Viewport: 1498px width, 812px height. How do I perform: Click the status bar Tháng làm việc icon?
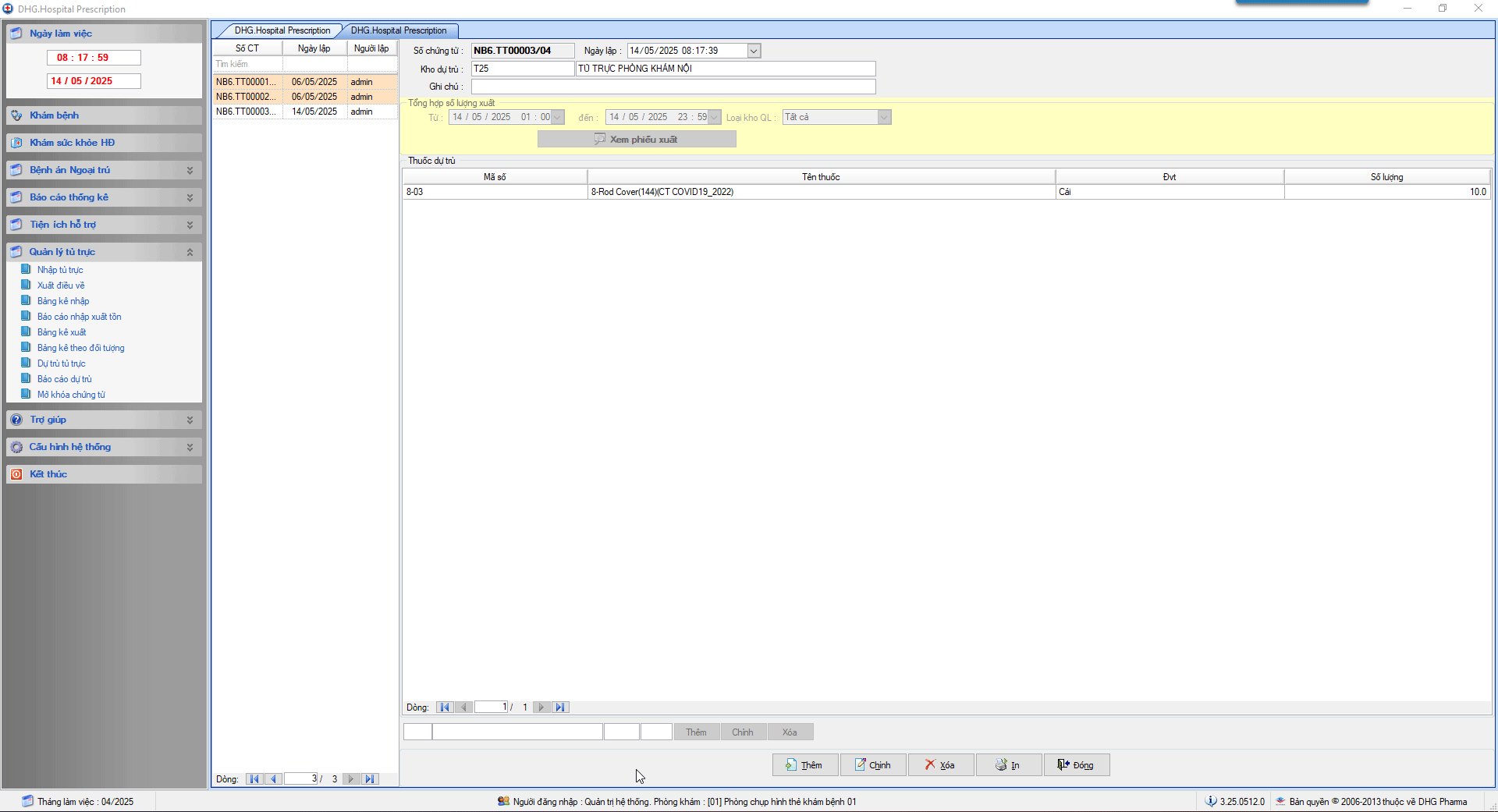(28, 801)
